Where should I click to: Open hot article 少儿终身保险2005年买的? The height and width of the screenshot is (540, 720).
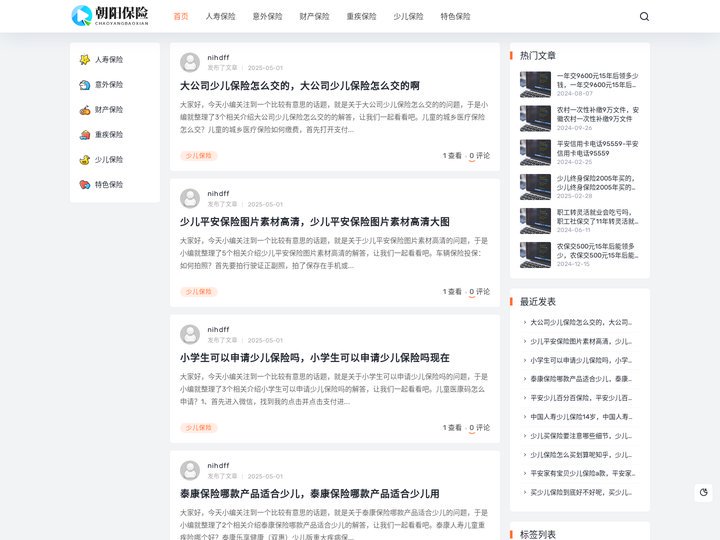[596, 182]
